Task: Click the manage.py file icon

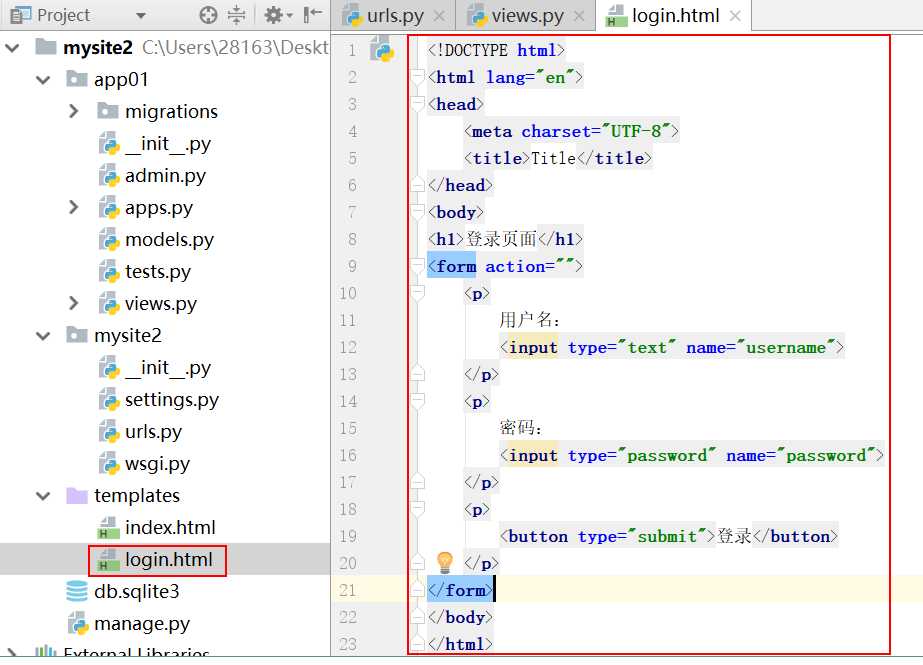Action: [x=78, y=623]
